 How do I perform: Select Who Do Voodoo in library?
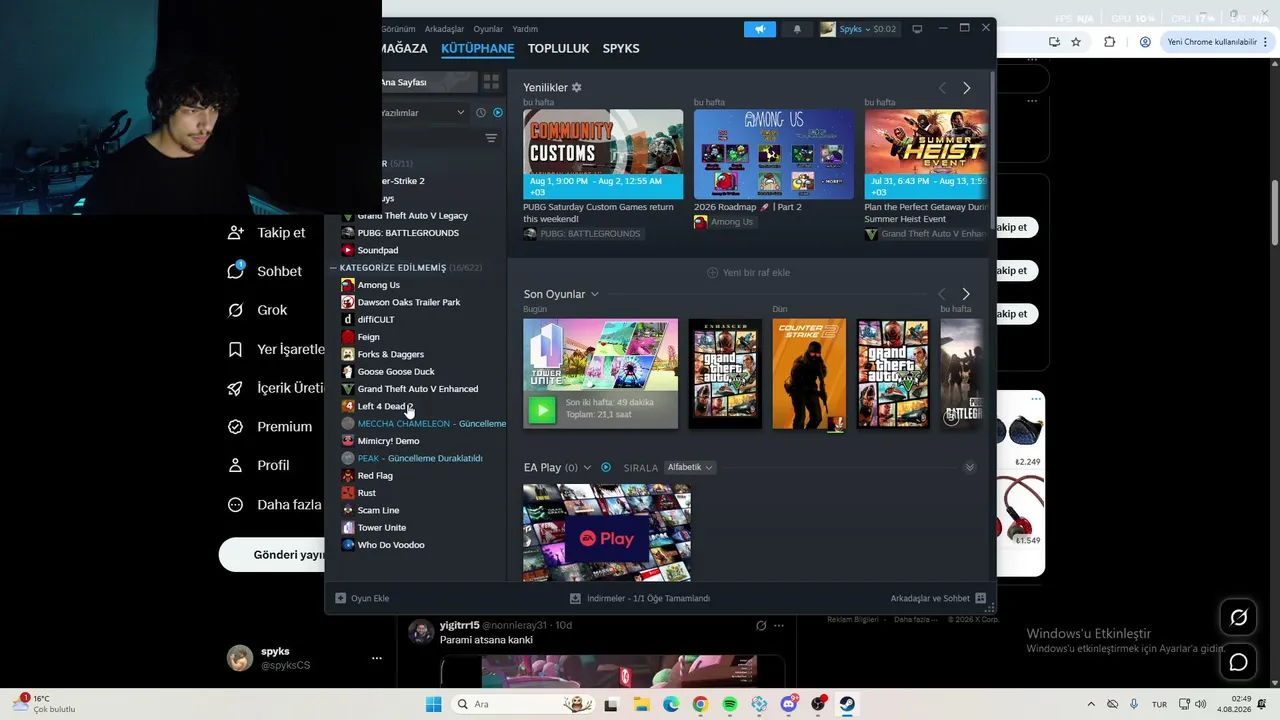click(390, 545)
